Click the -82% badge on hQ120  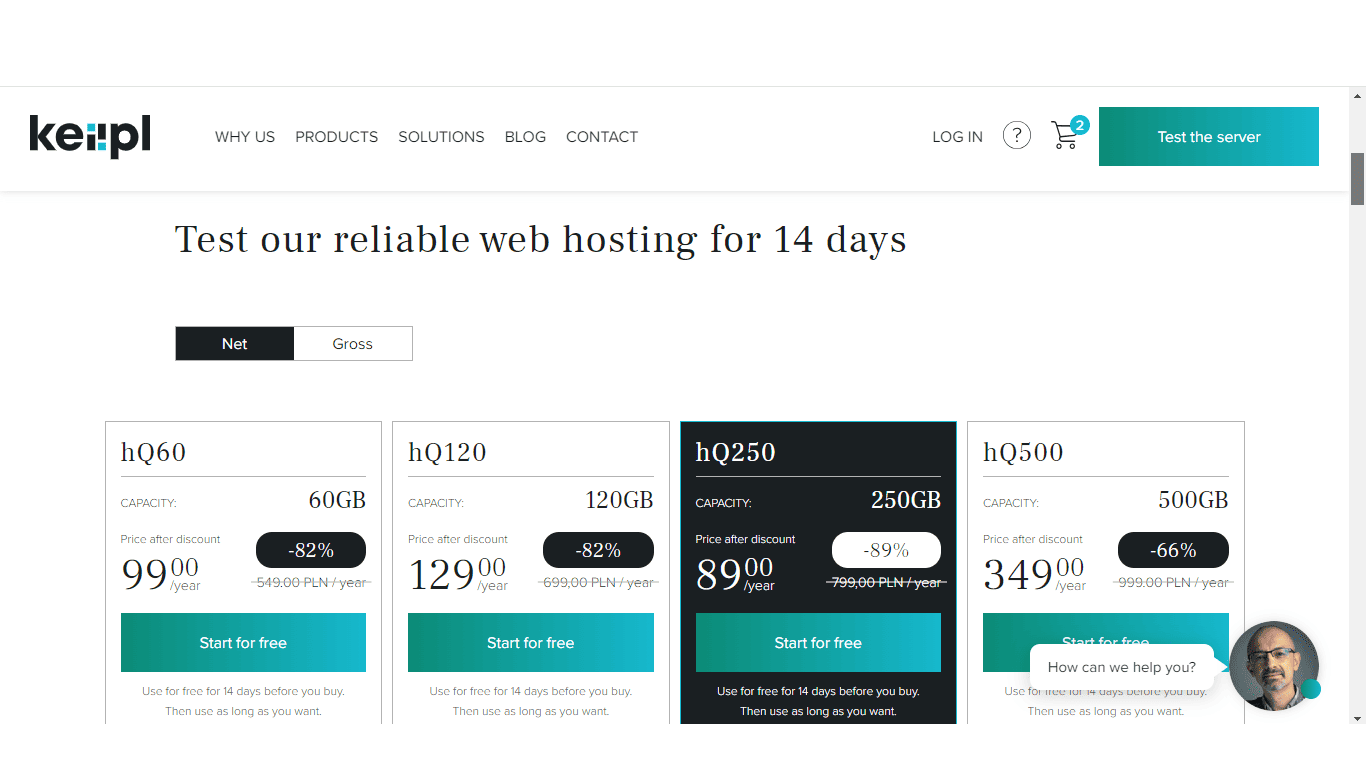598,550
